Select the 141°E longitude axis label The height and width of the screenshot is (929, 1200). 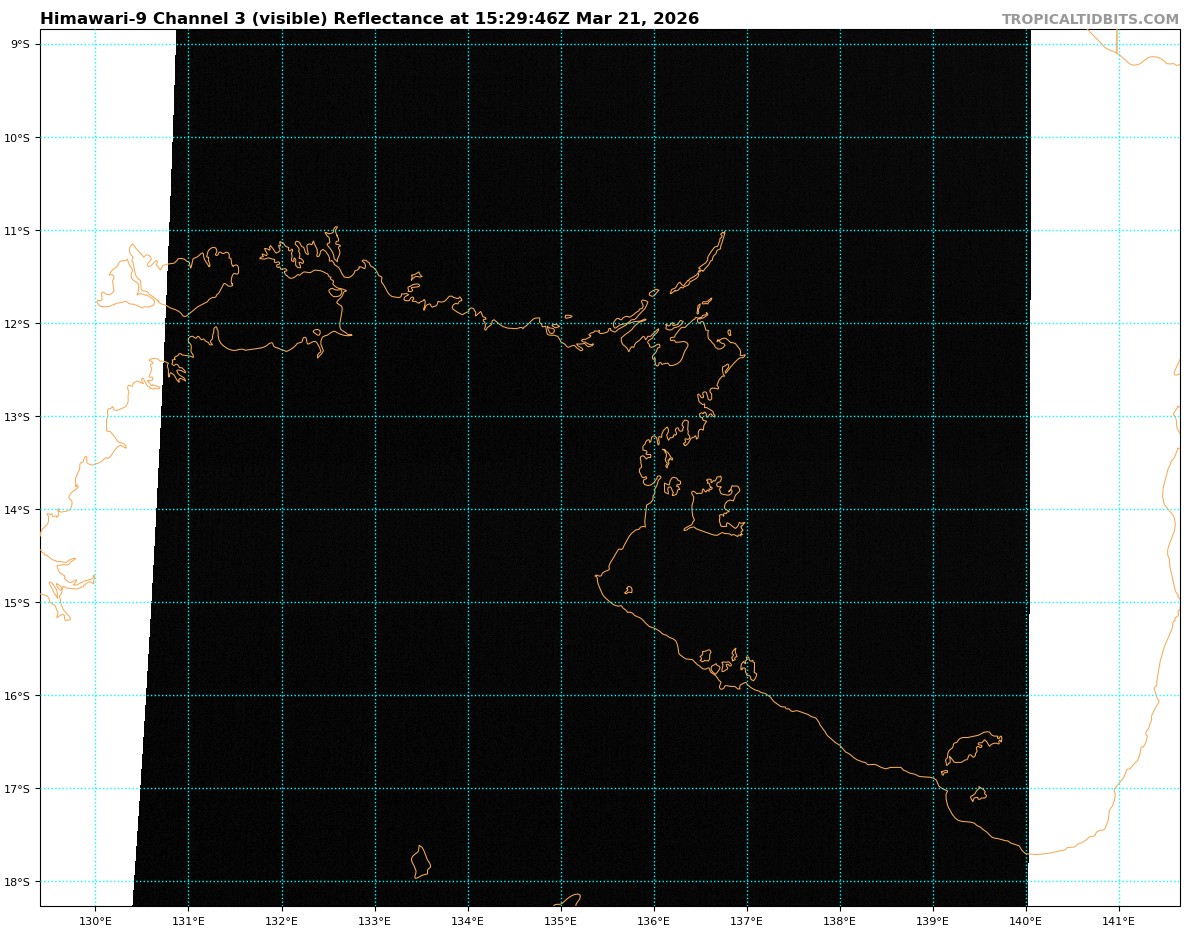coord(1118,920)
